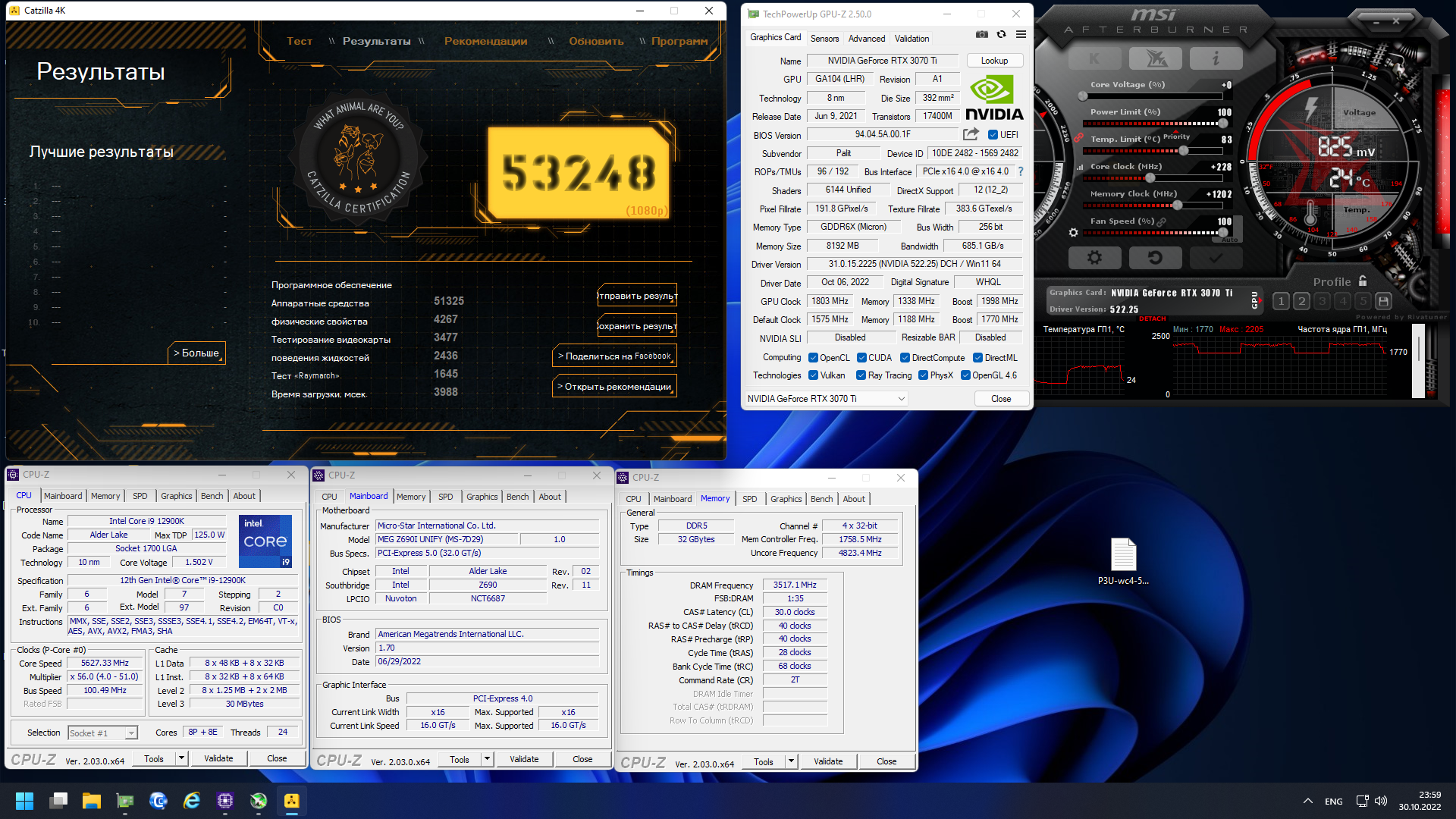Expand Tools dropdown arrow in CPU-Z CPU window

point(181,758)
